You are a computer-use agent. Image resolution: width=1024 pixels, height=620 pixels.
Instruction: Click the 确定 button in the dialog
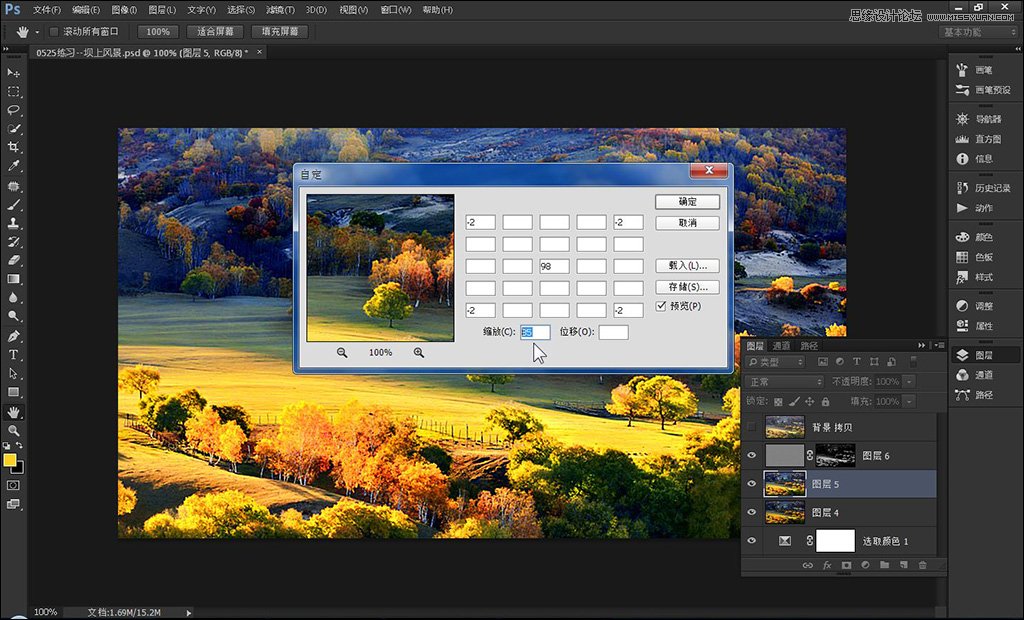coord(687,202)
